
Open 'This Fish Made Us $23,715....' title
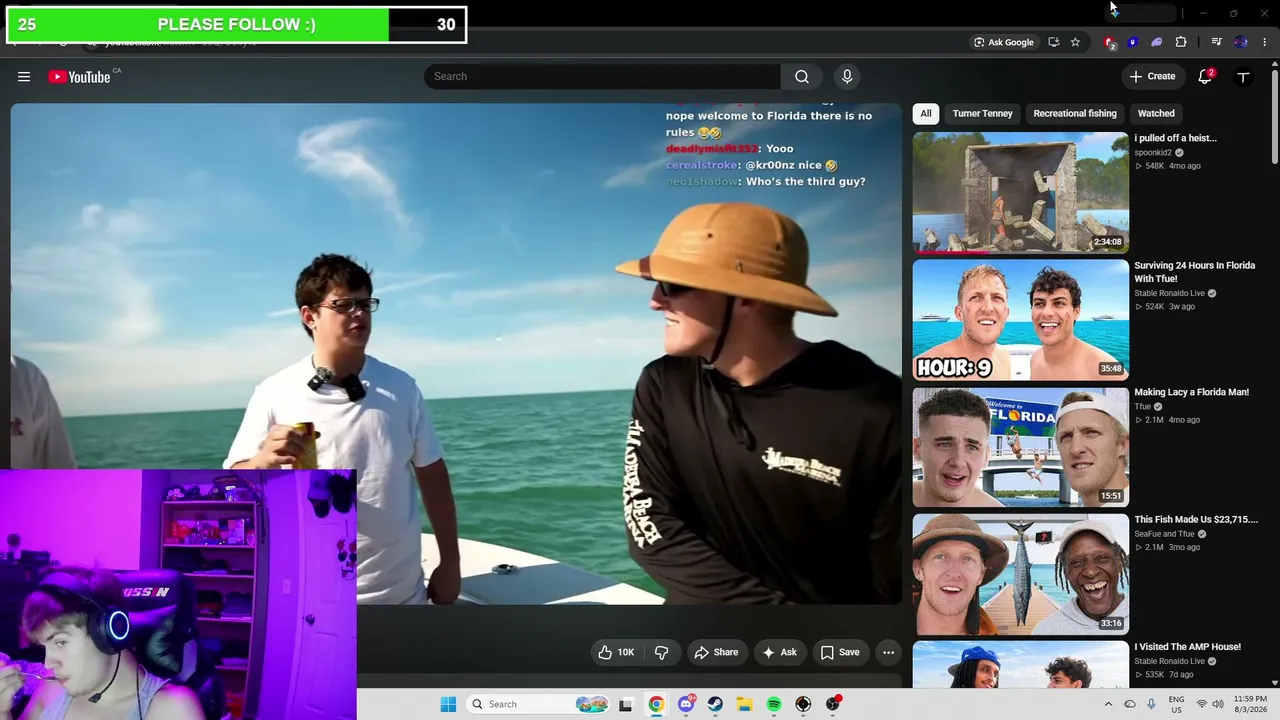click(x=1196, y=520)
